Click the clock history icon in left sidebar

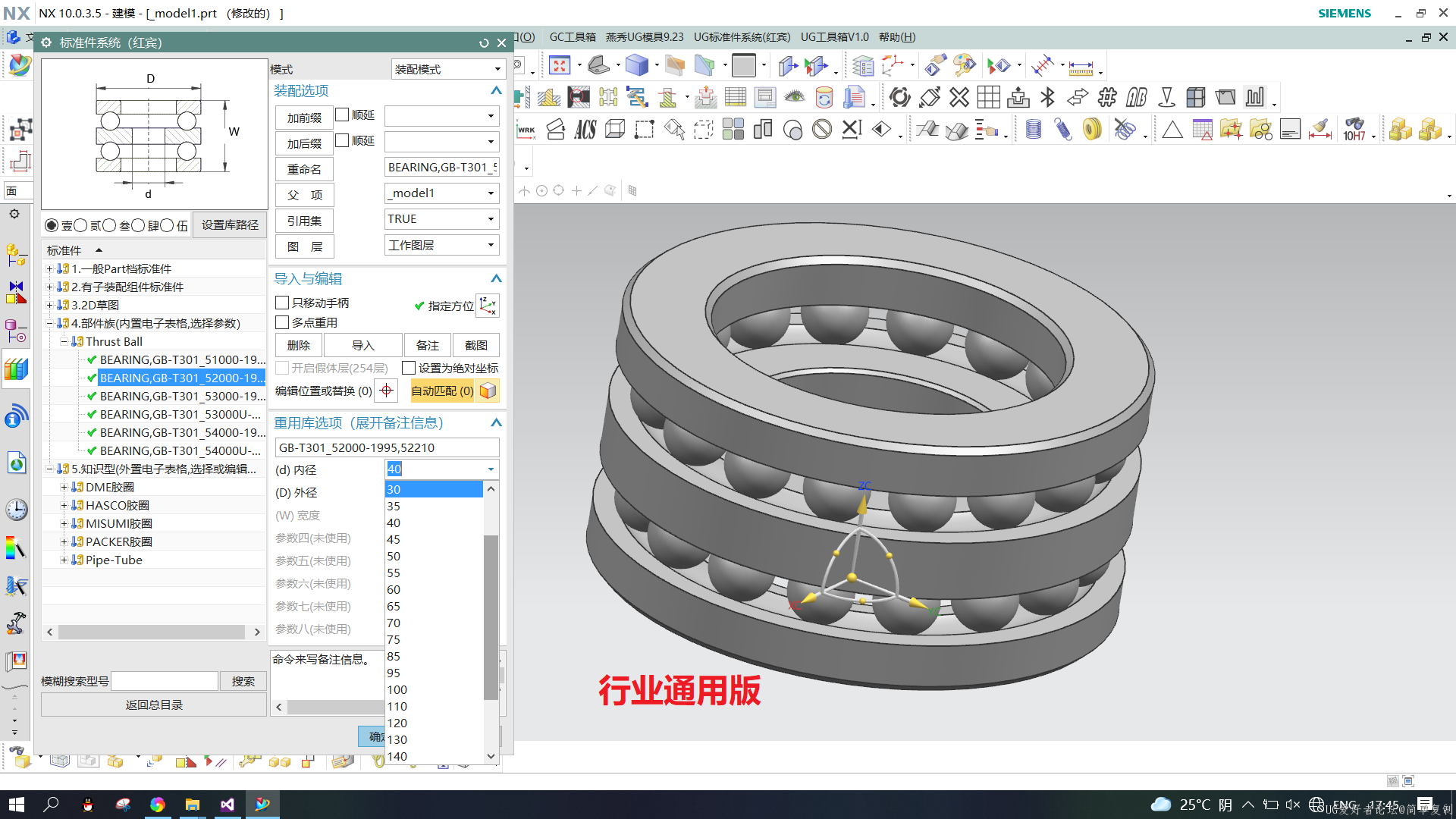[x=17, y=510]
